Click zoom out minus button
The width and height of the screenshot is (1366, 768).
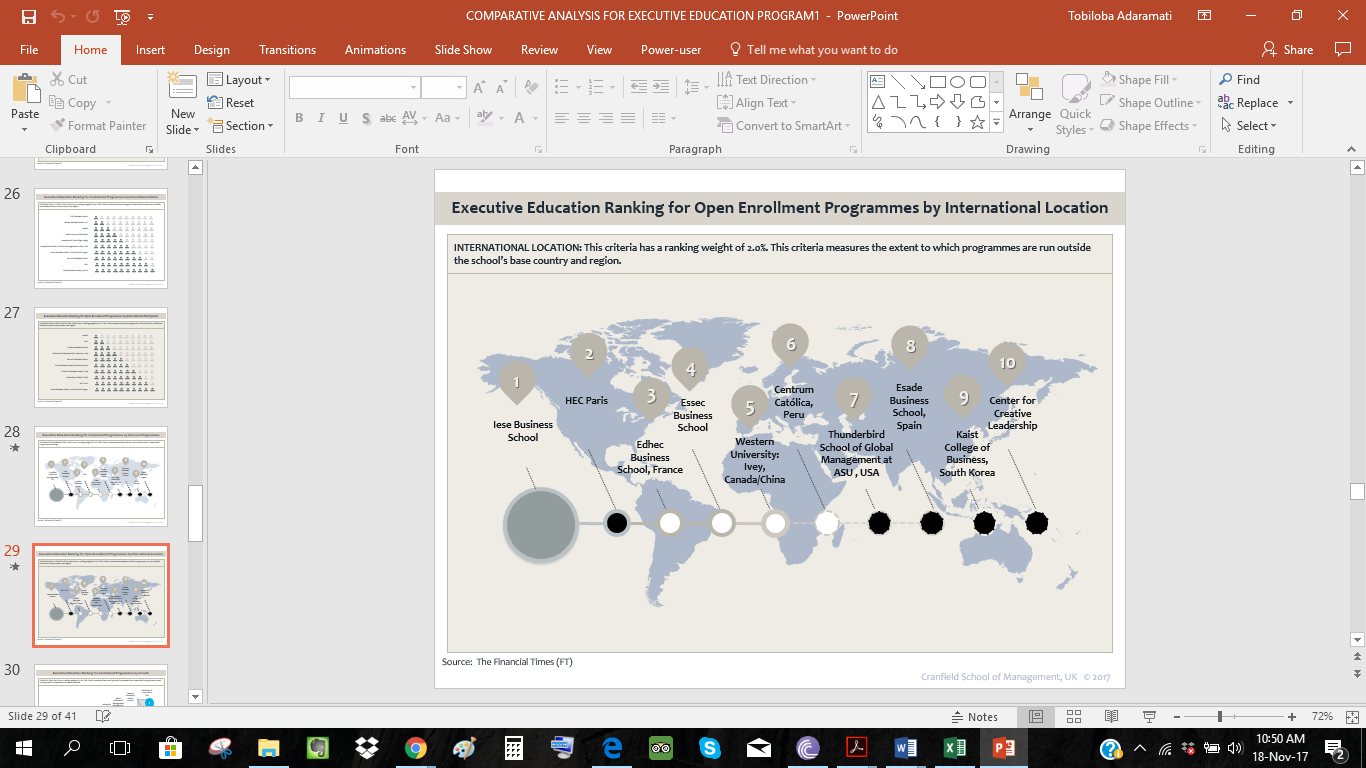tap(1178, 717)
